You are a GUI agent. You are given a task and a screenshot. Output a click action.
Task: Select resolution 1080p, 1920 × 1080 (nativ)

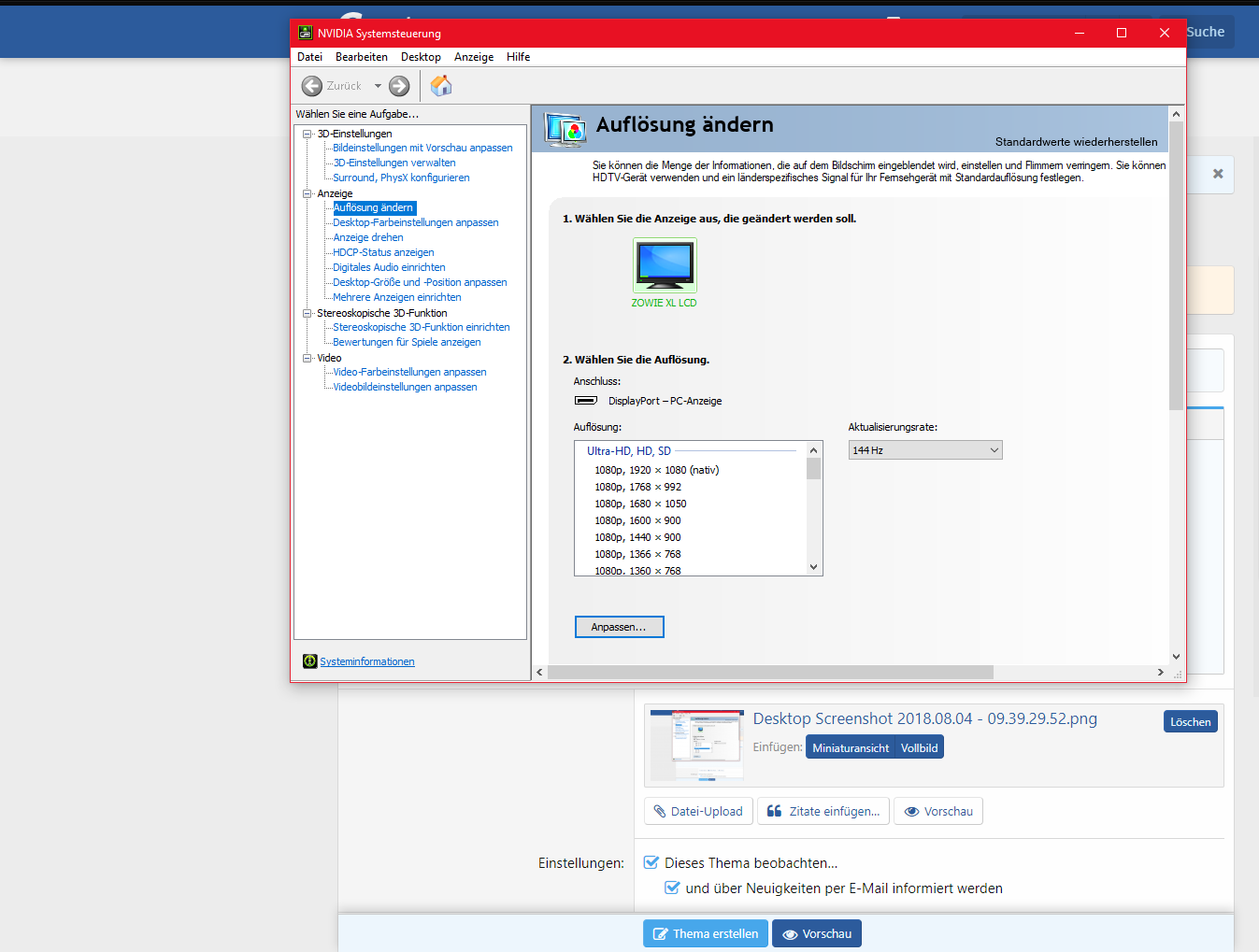[657, 470]
